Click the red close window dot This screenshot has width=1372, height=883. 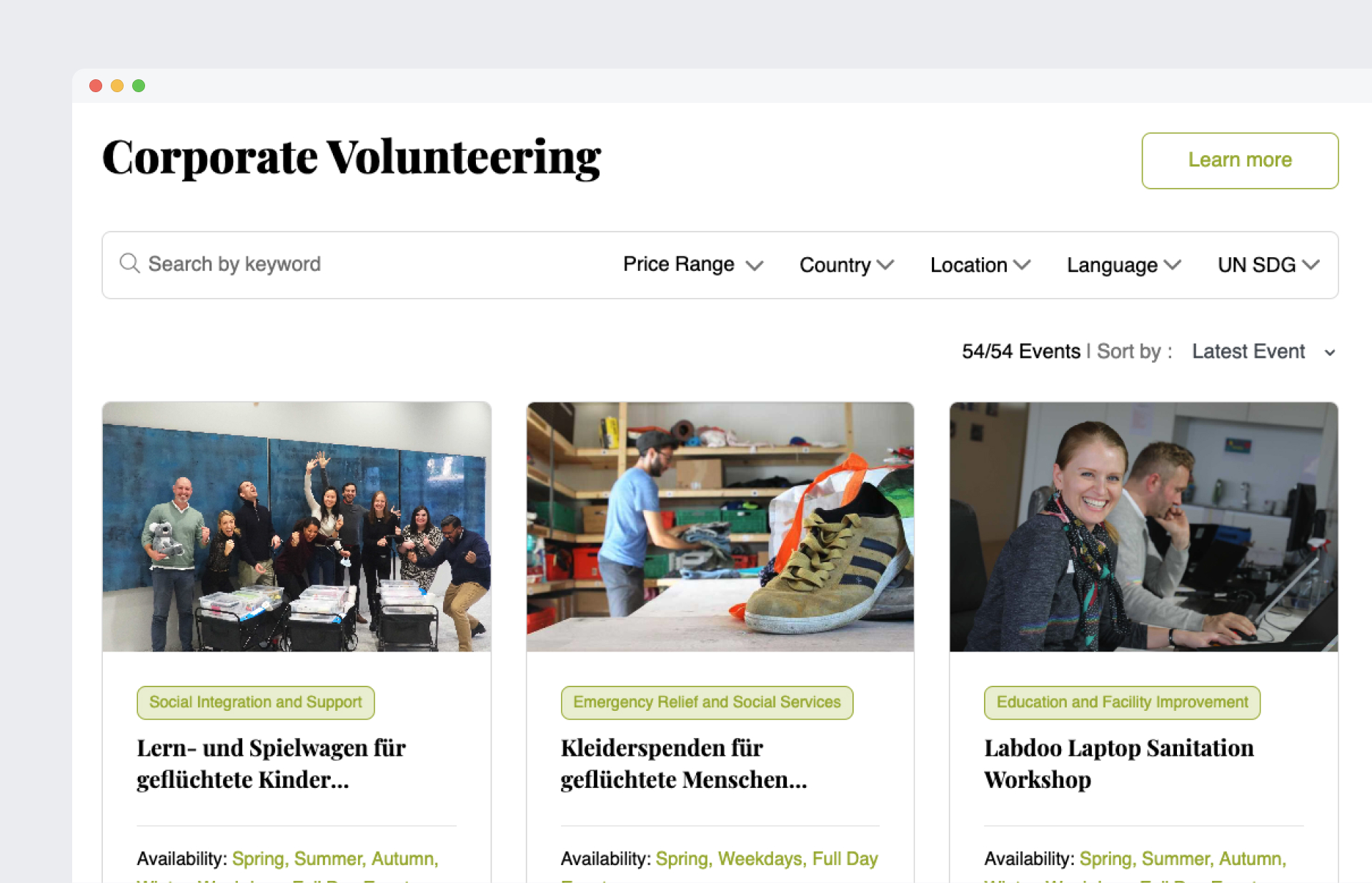coord(96,86)
